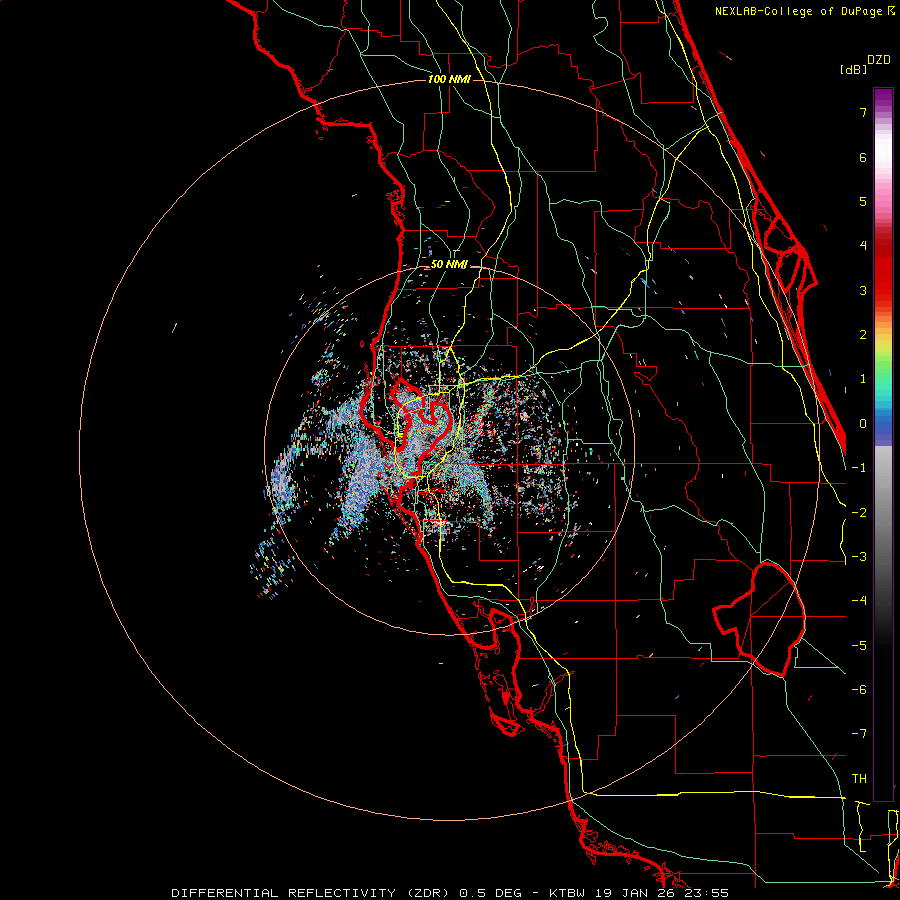Click the 6 value on color scale
The image size is (900, 900).
(x=863, y=157)
